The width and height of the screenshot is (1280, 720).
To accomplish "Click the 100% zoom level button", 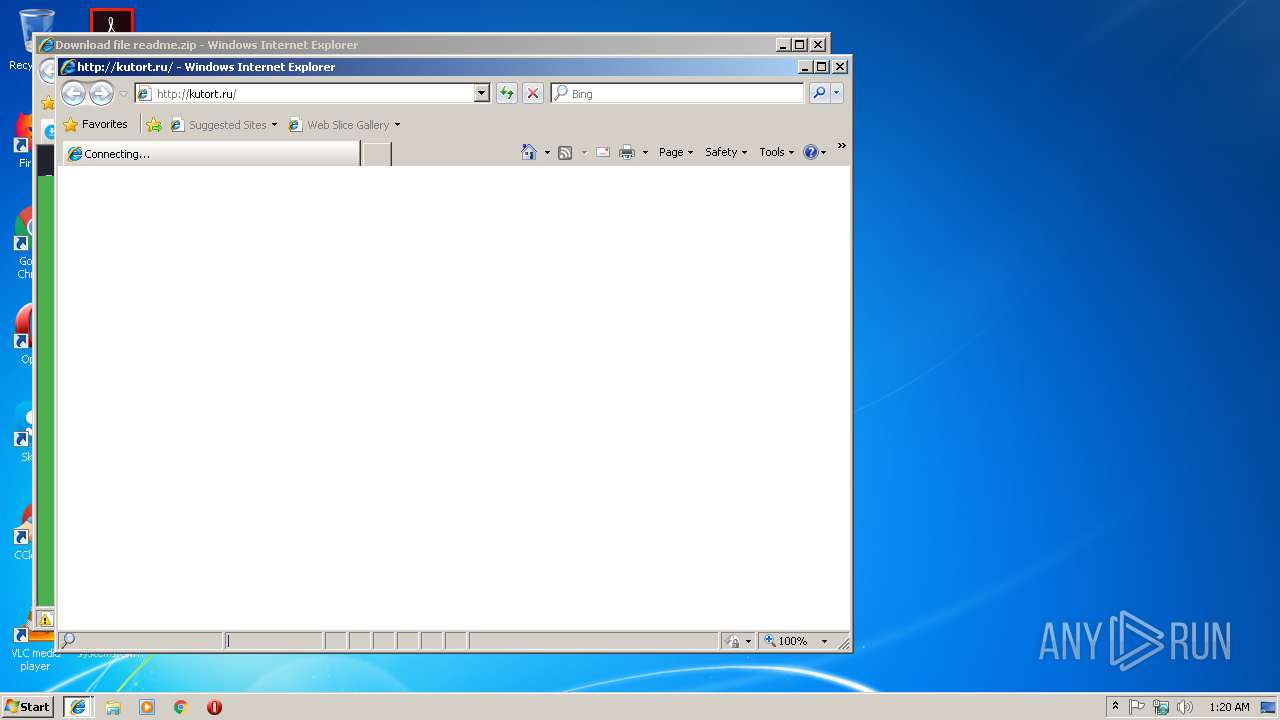I will (787, 641).
